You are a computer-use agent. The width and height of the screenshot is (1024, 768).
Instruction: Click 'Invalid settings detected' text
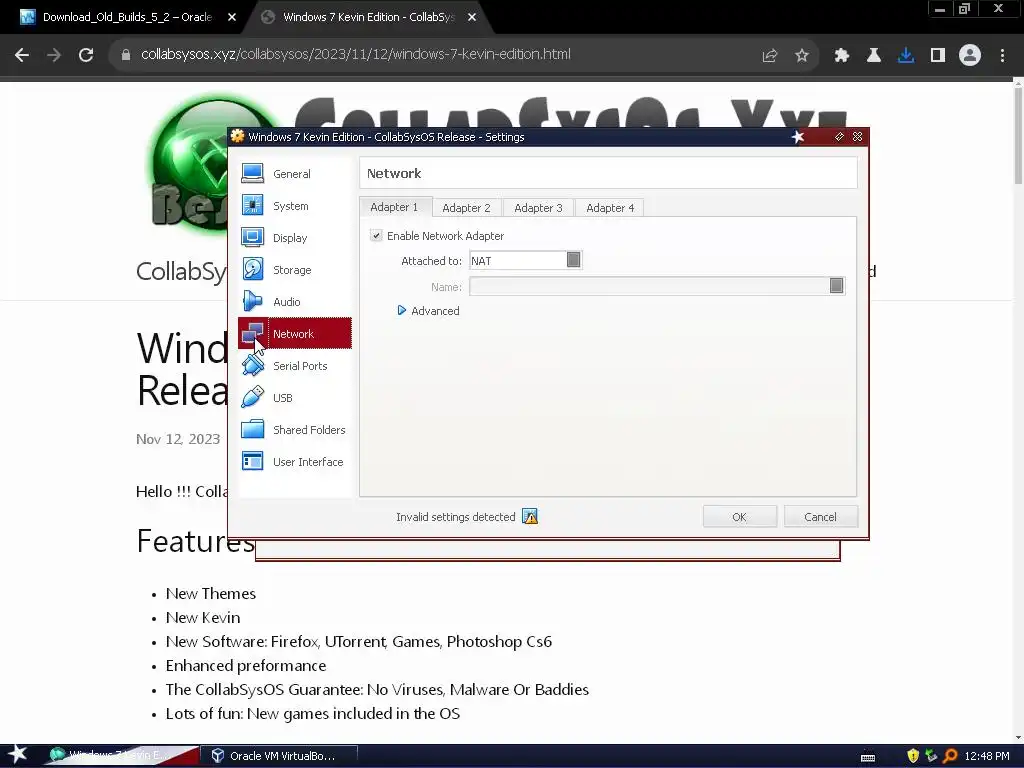(456, 517)
